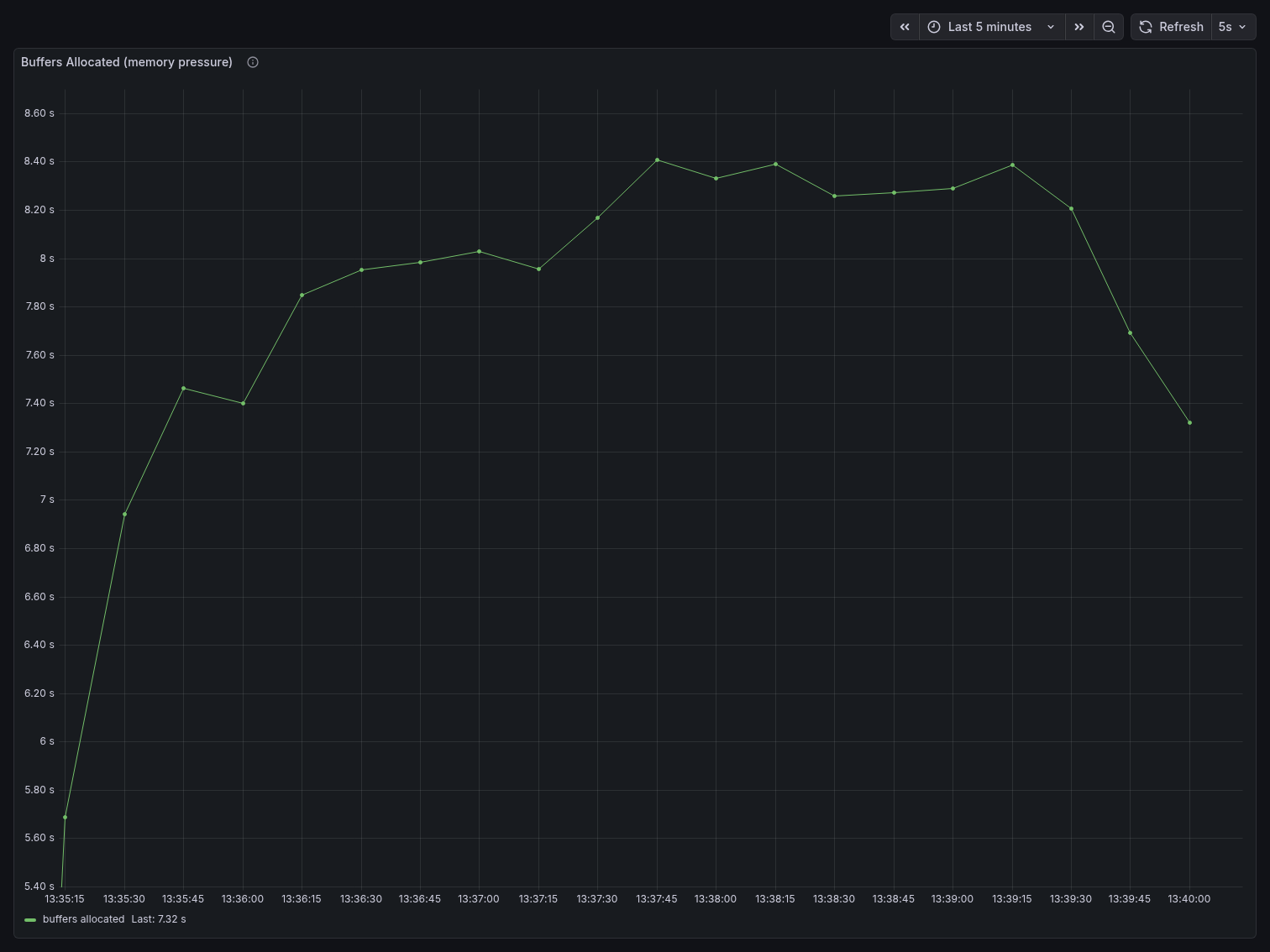This screenshot has height=952, width=1270.
Task: Click the circular refresh arrows icon
Action: [x=1146, y=27]
